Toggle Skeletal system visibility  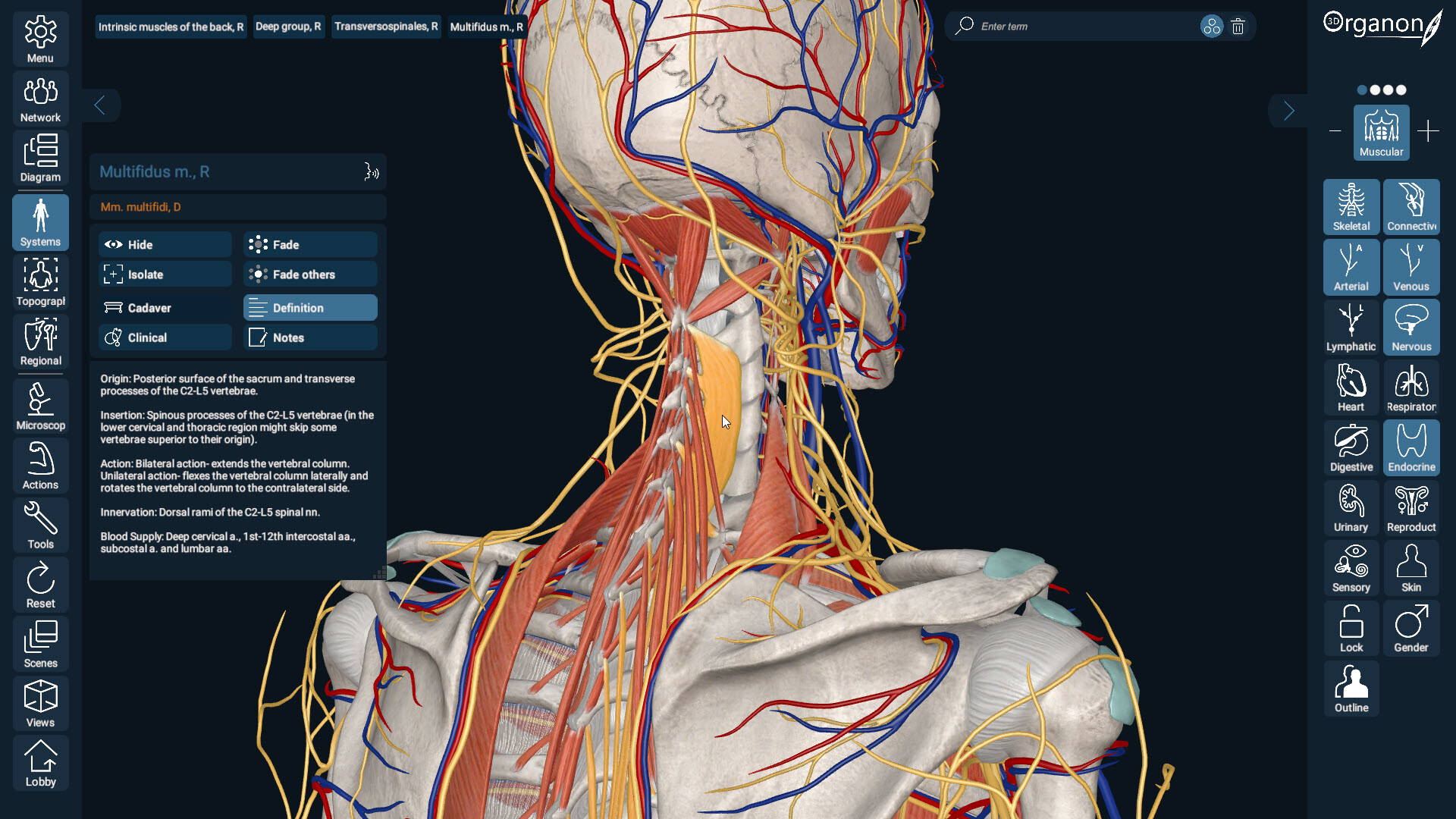pyautogui.click(x=1351, y=206)
